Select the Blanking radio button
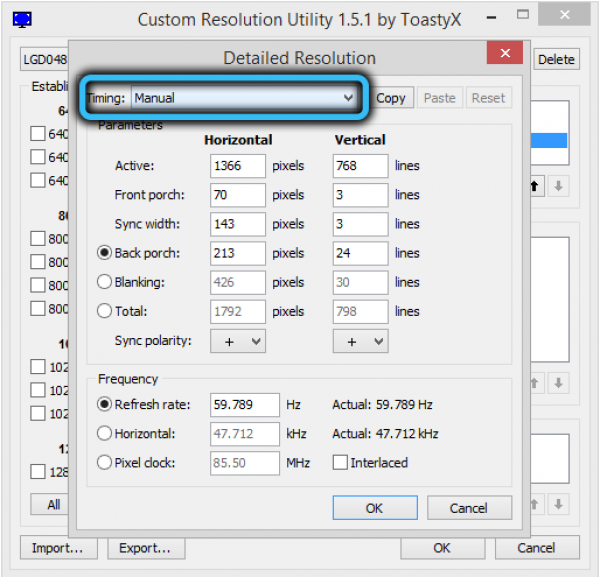 [x=104, y=282]
